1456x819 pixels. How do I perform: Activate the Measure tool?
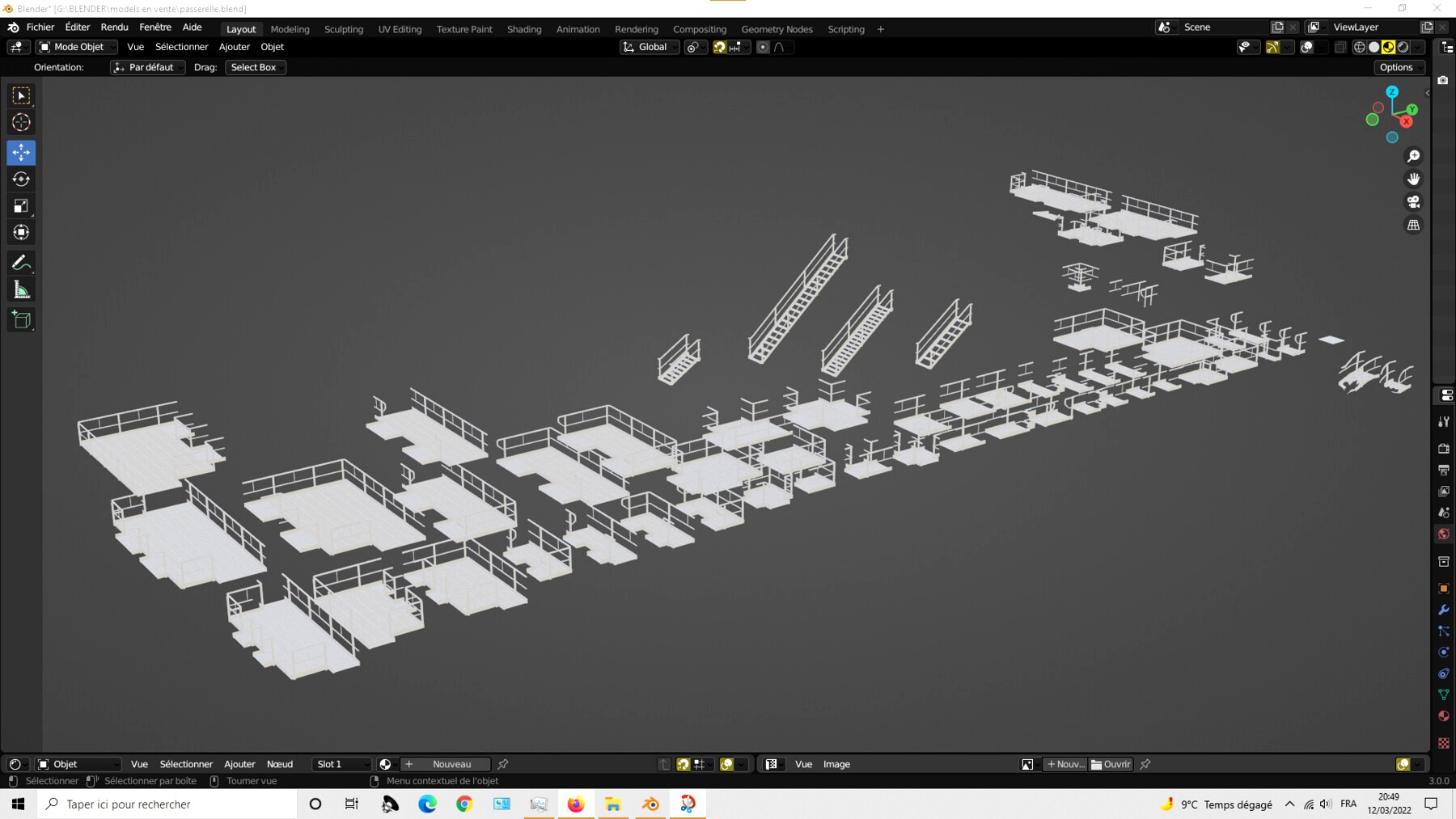[21, 289]
